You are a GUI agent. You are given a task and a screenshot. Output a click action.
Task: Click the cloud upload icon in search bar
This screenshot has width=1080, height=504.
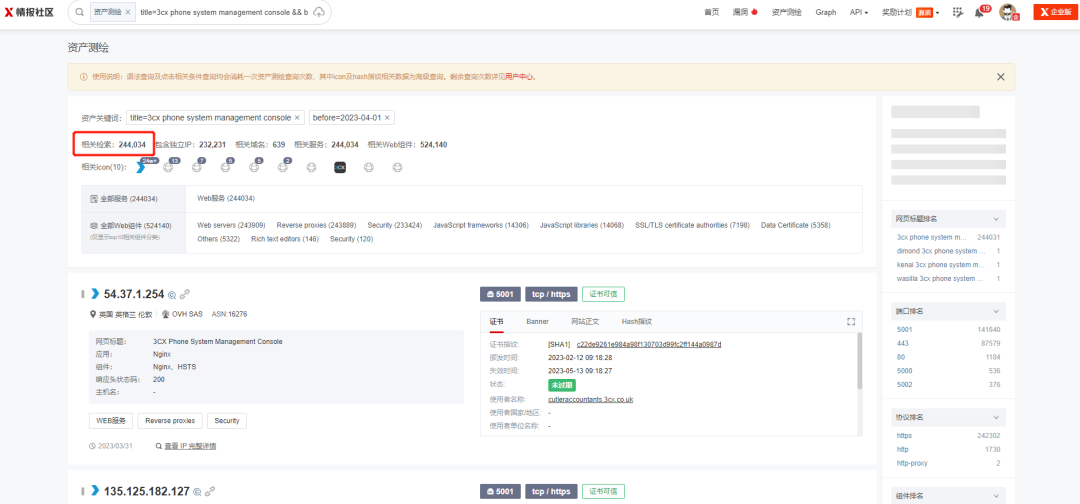point(318,12)
